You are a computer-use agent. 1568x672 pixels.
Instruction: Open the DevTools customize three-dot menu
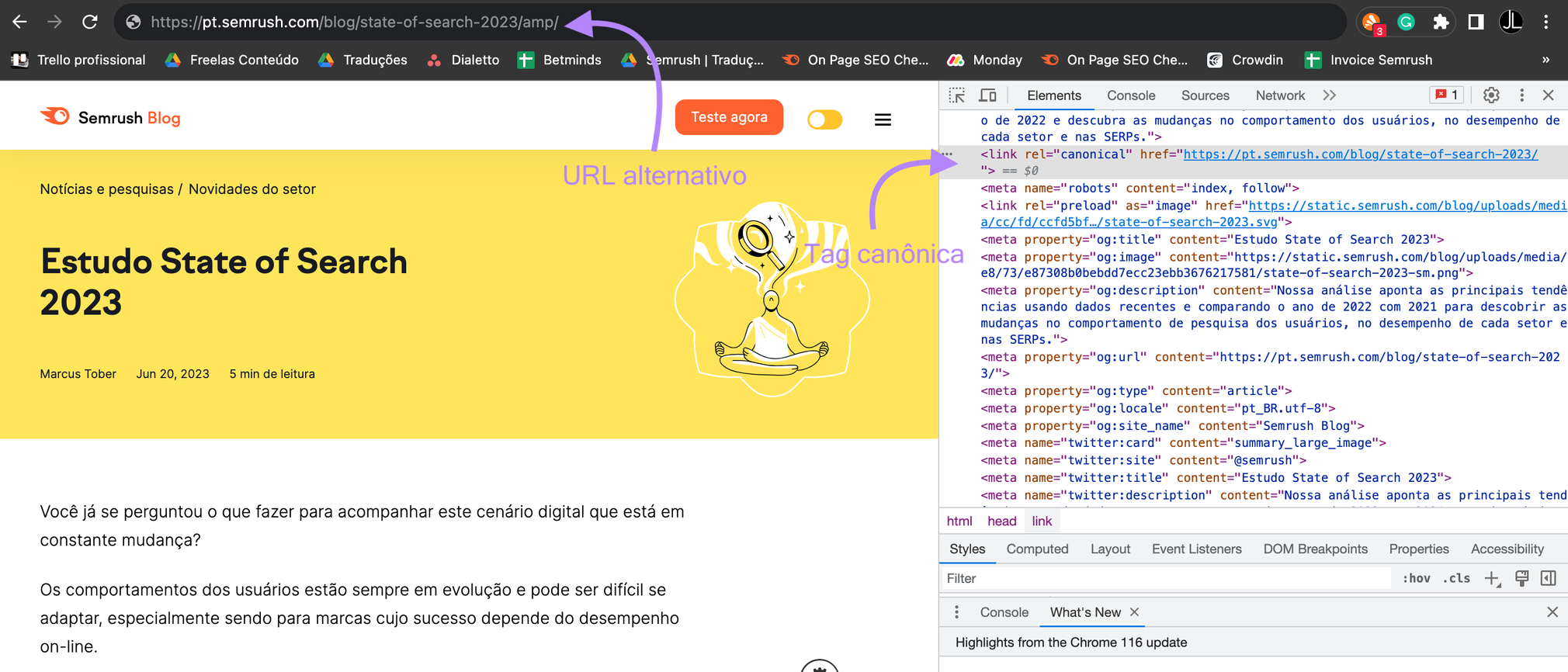tap(1521, 95)
